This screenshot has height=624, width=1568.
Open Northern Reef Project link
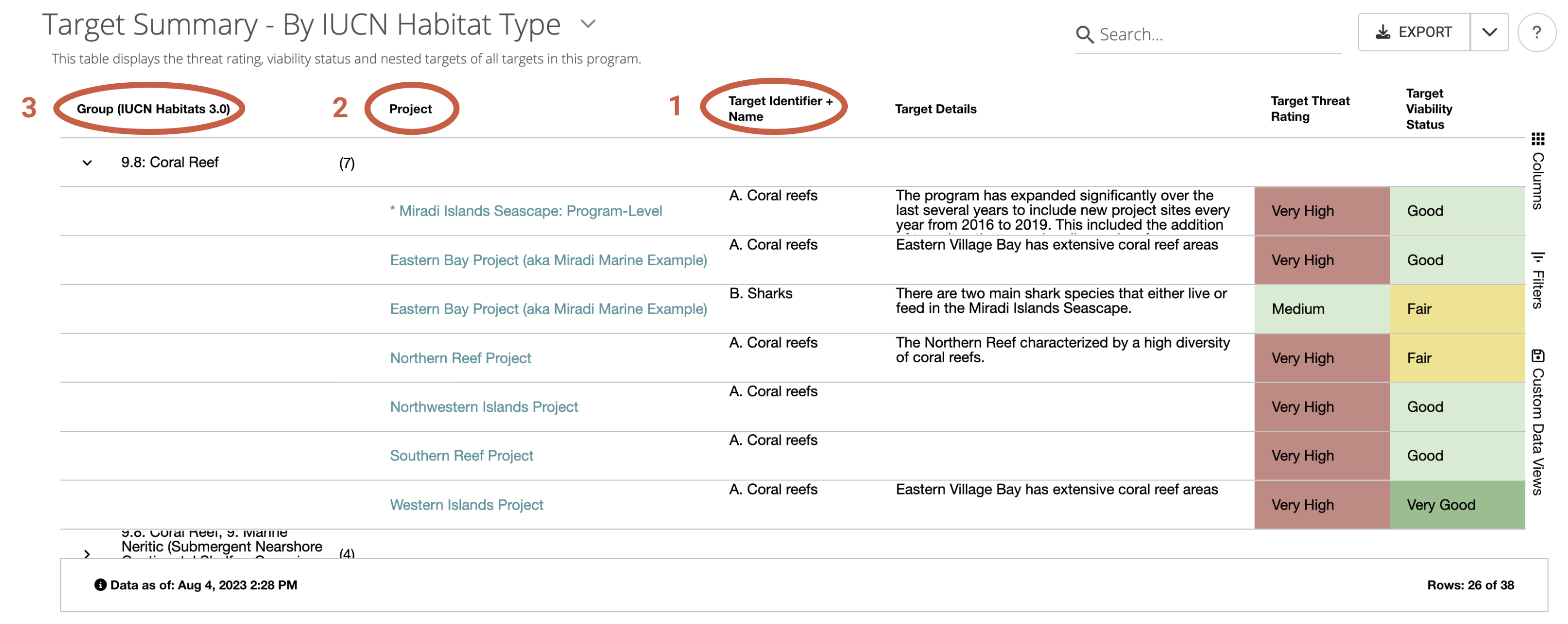(x=460, y=358)
